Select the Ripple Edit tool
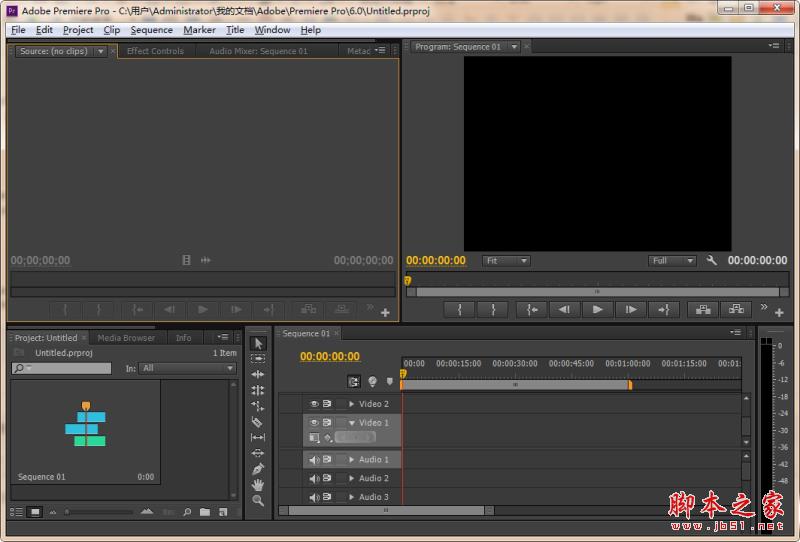 pyautogui.click(x=258, y=374)
